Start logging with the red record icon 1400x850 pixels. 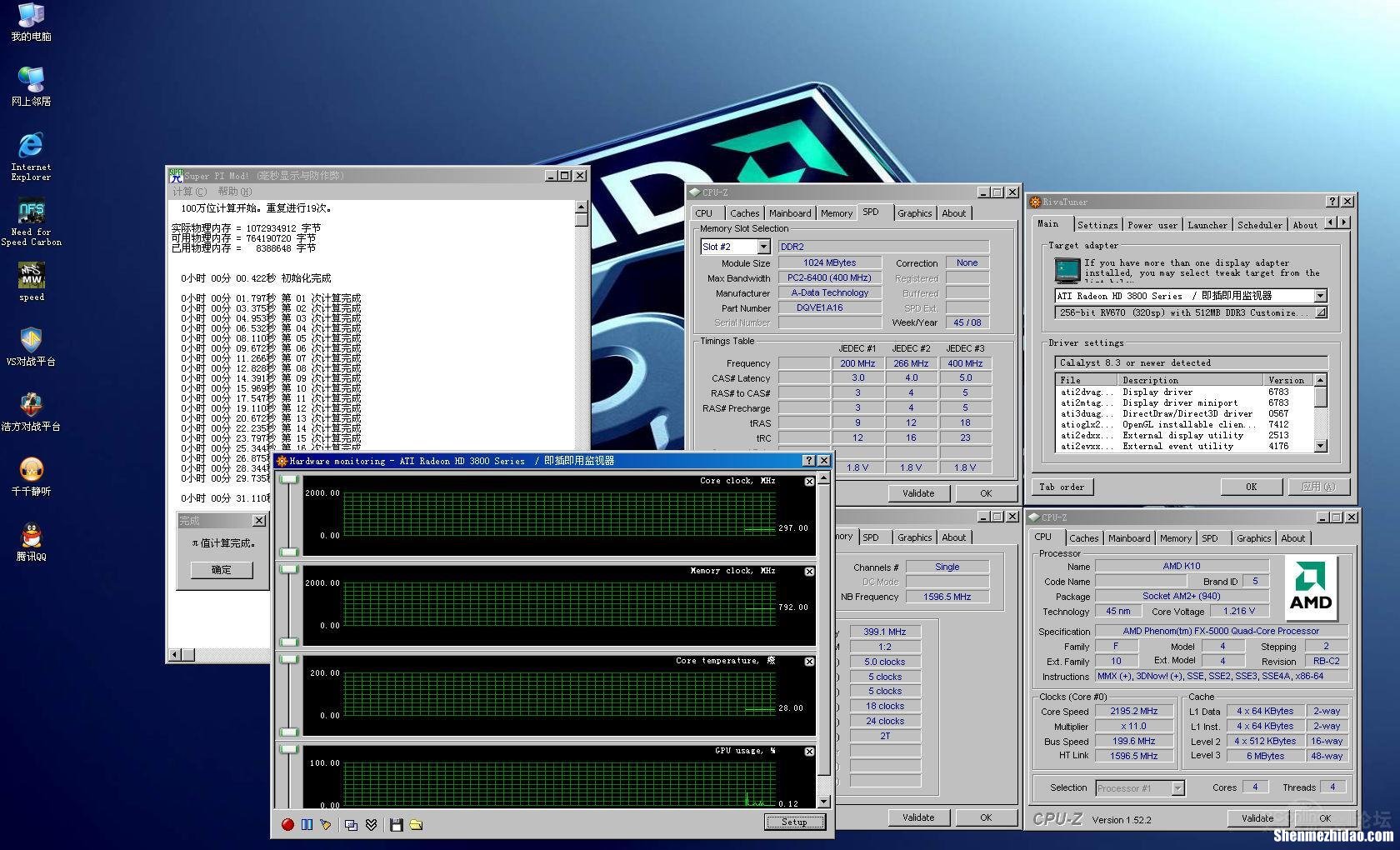coord(287,824)
